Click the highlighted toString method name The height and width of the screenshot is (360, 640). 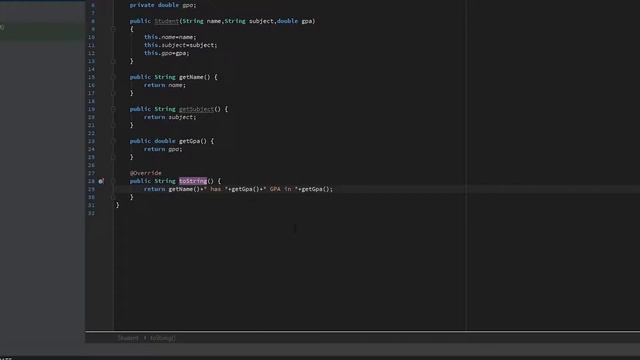pyautogui.click(x=193, y=181)
